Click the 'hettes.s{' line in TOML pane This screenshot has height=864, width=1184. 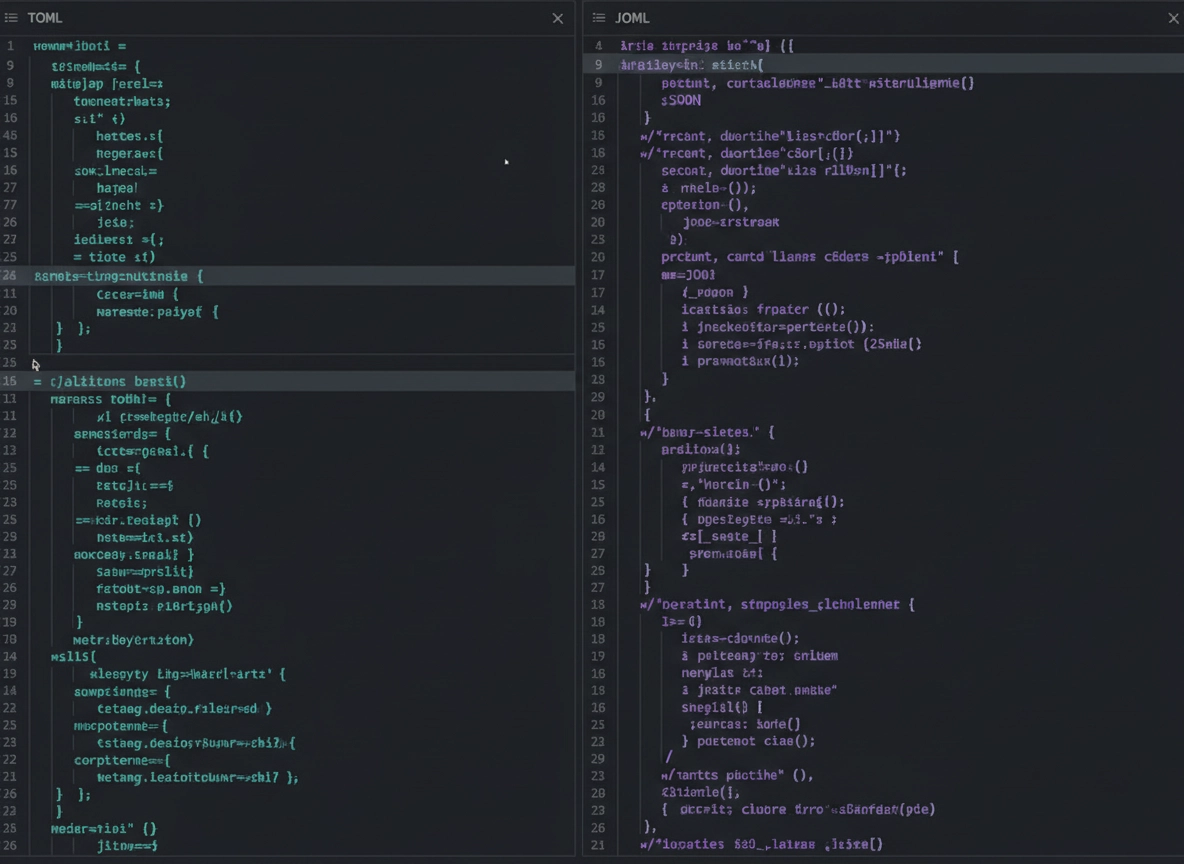(x=129, y=136)
